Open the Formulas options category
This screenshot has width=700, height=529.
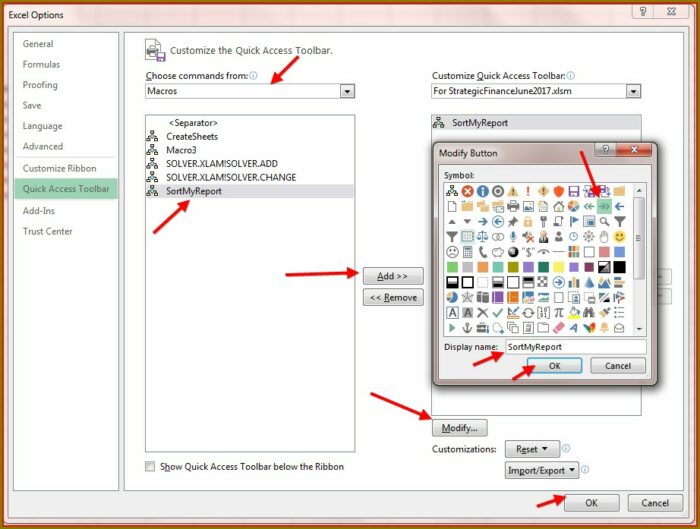click(x=41, y=64)
